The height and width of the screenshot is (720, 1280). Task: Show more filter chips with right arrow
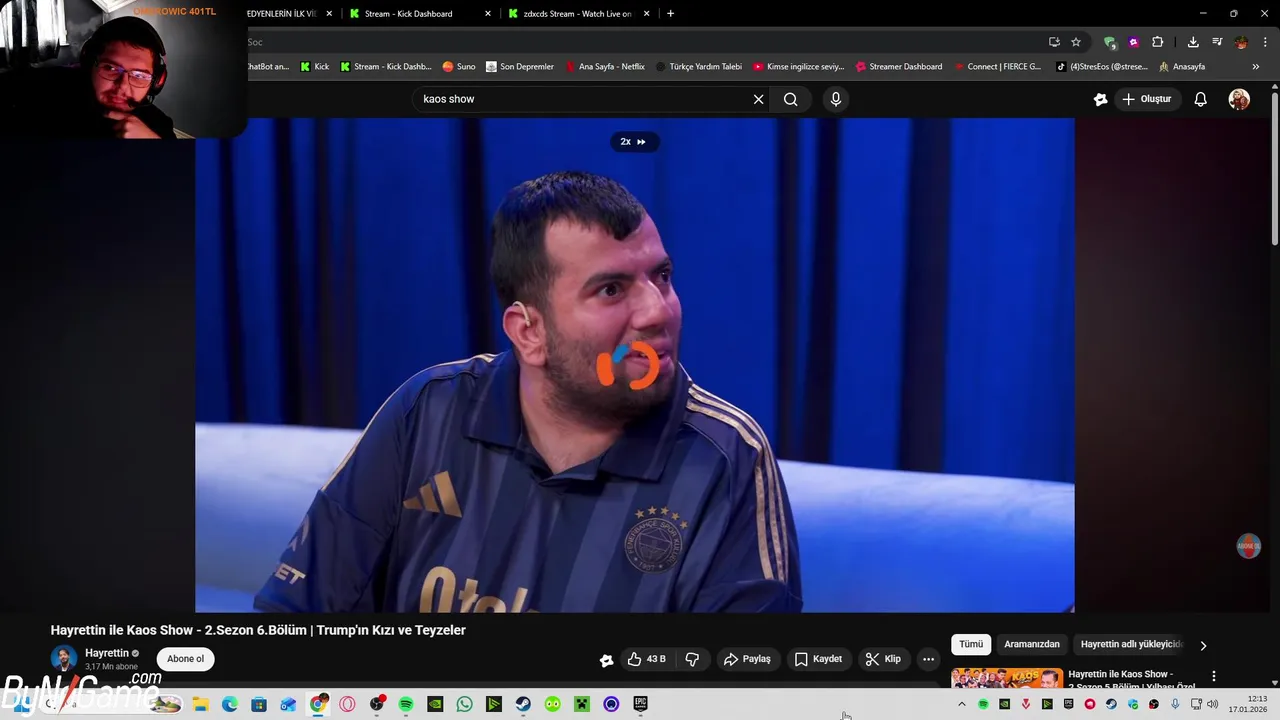click(1203, 645)
